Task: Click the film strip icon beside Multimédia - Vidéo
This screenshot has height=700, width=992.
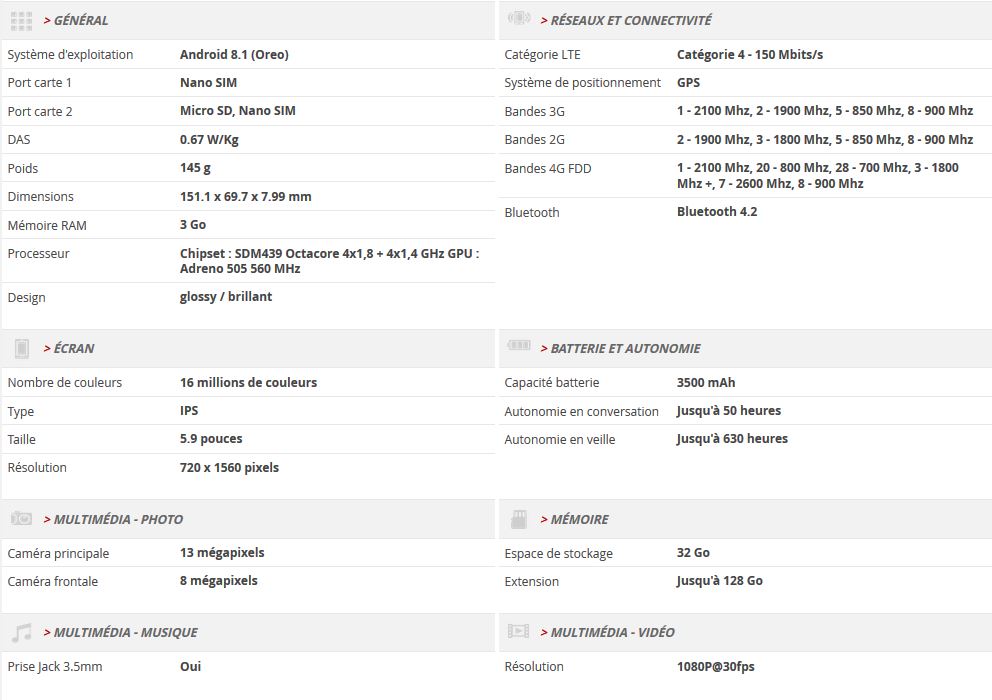Action: click(x=519, y=631)
